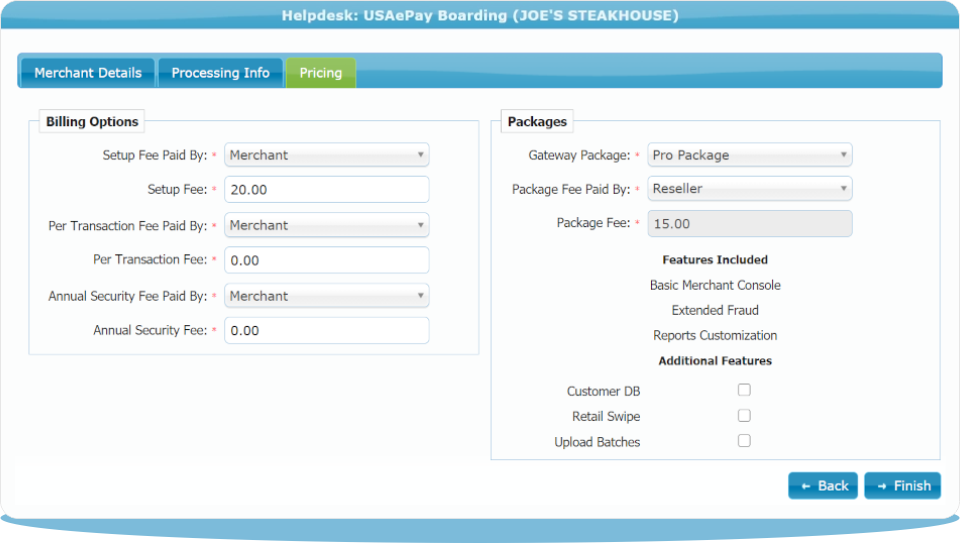Click the Basic Merchant Console feature text
Screen dimensions: 960x543
[x=715, y=285]
